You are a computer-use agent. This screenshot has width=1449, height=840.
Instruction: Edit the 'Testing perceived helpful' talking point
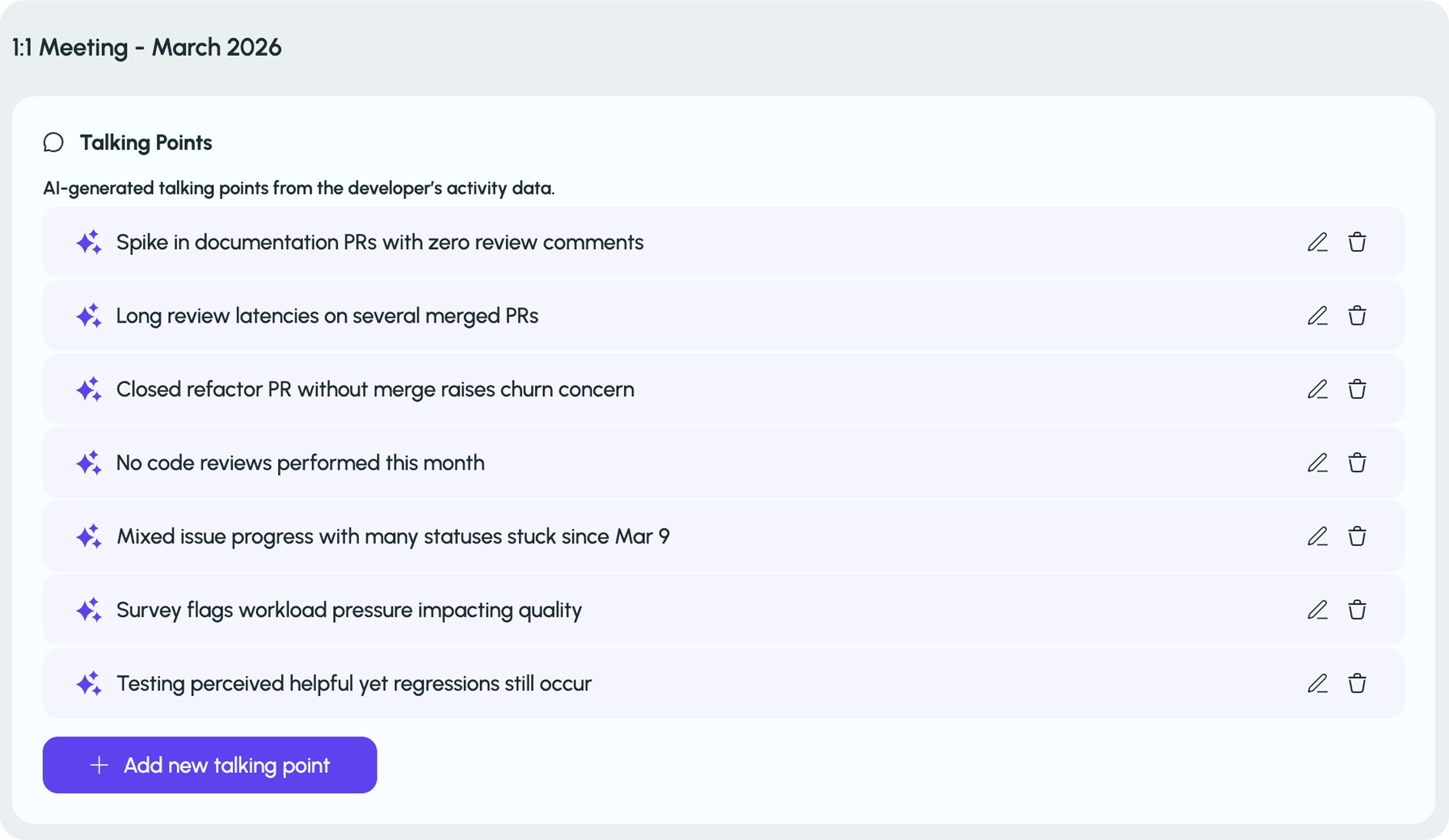[x=1317, y=683]
